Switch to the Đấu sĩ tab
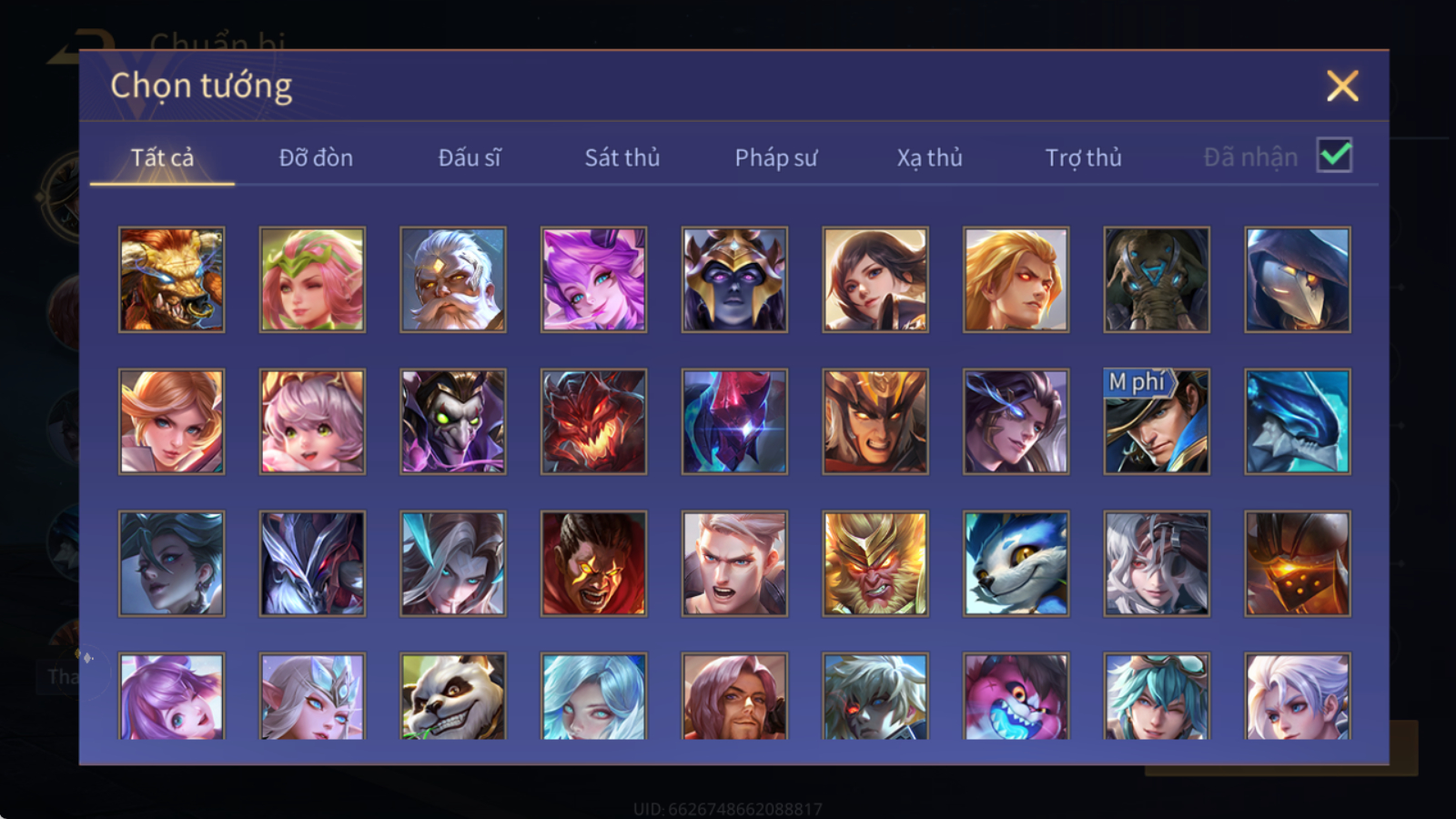 470,157
